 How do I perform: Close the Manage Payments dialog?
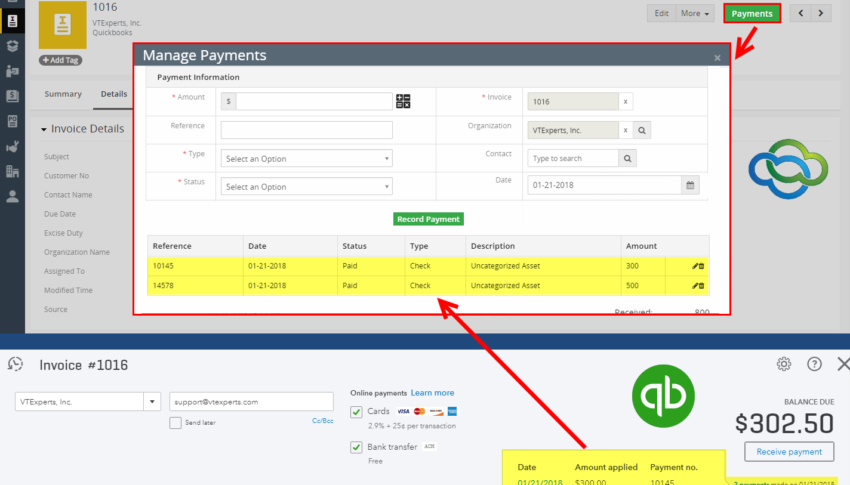(x=717, y=57)
